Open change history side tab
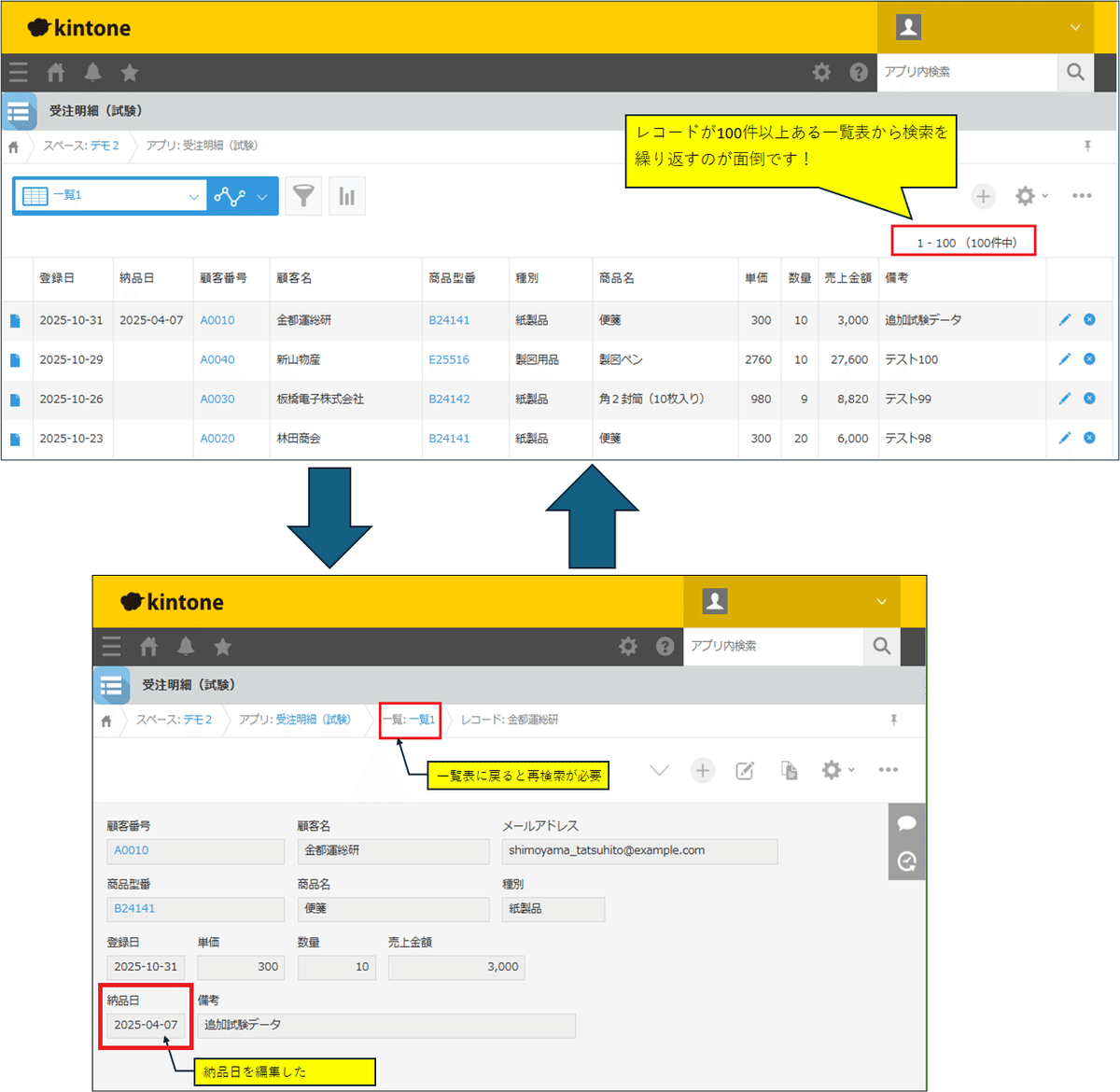1120x1092 pixels. (x=906, y=861)
